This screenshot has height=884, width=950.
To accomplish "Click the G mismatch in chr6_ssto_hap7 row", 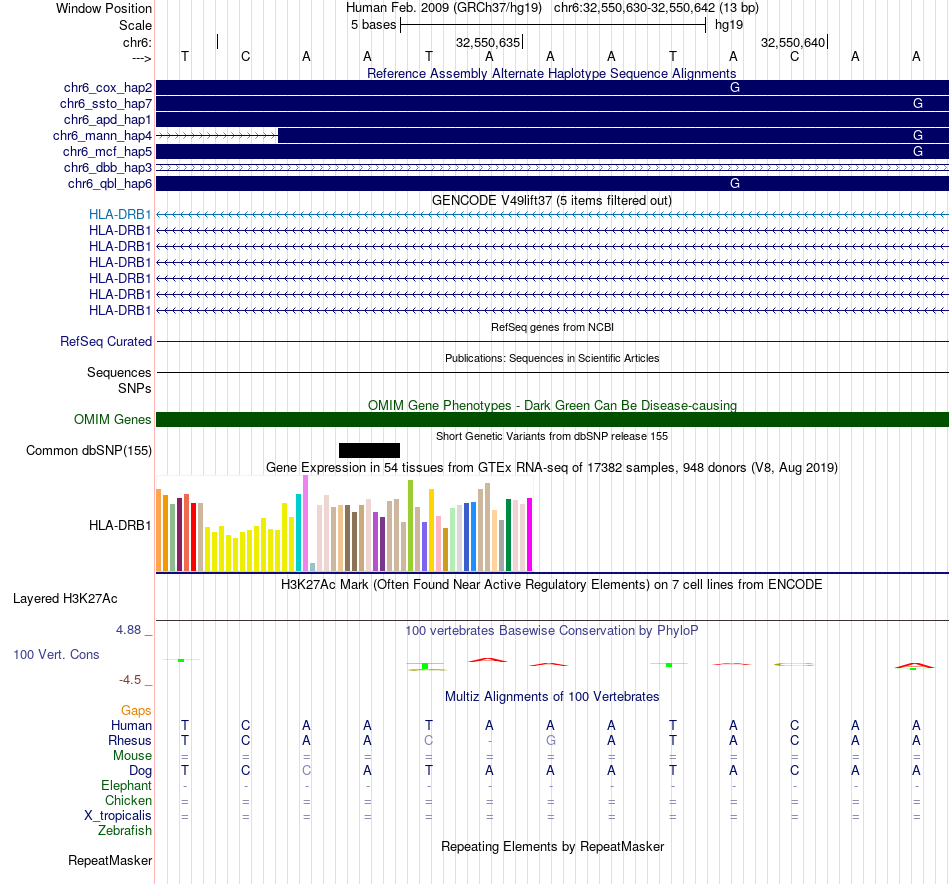I will click(918, 104).
